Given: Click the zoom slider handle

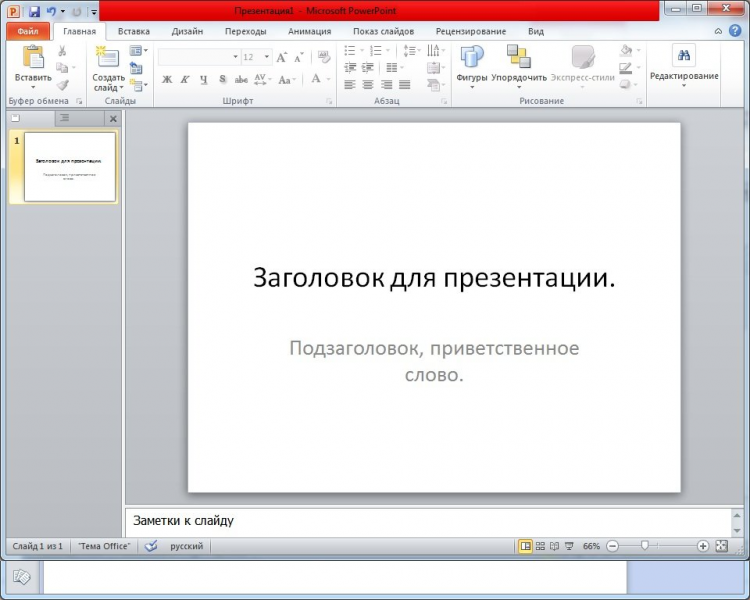Looking at the screenshot, I should 645,546.
